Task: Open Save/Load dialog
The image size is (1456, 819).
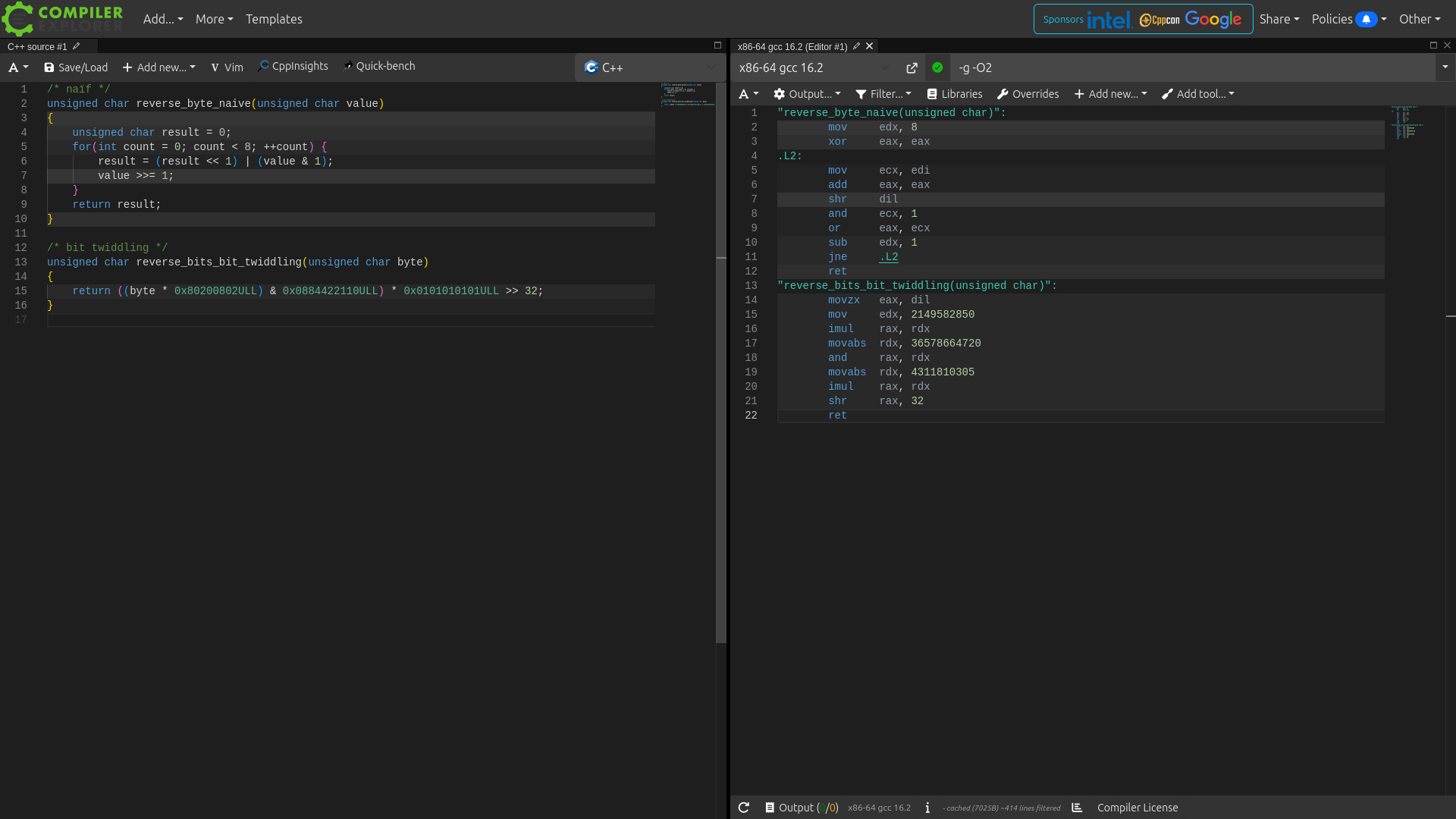Action: [76, 67]
